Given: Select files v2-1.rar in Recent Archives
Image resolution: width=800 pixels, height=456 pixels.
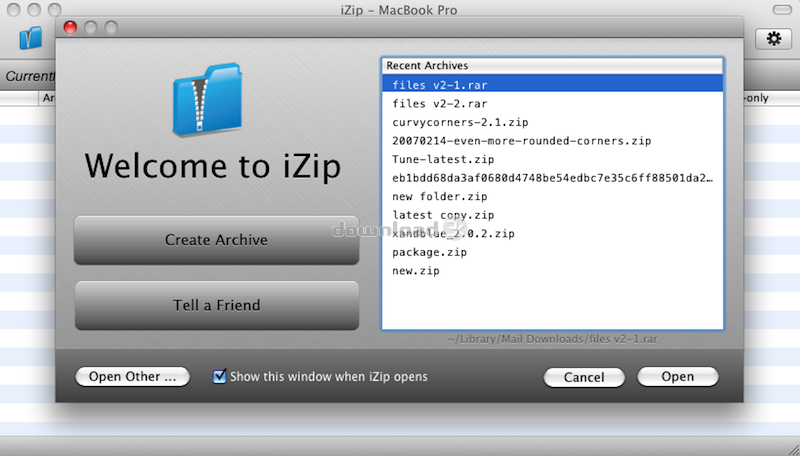Looking at the screenshot, I should (x=553, y=85).
